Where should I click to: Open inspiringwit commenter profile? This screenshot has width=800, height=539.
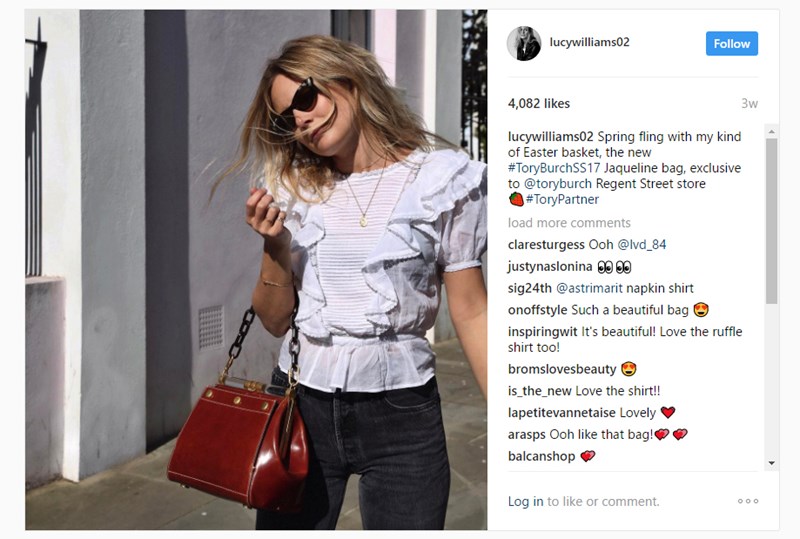click(542, 332)
